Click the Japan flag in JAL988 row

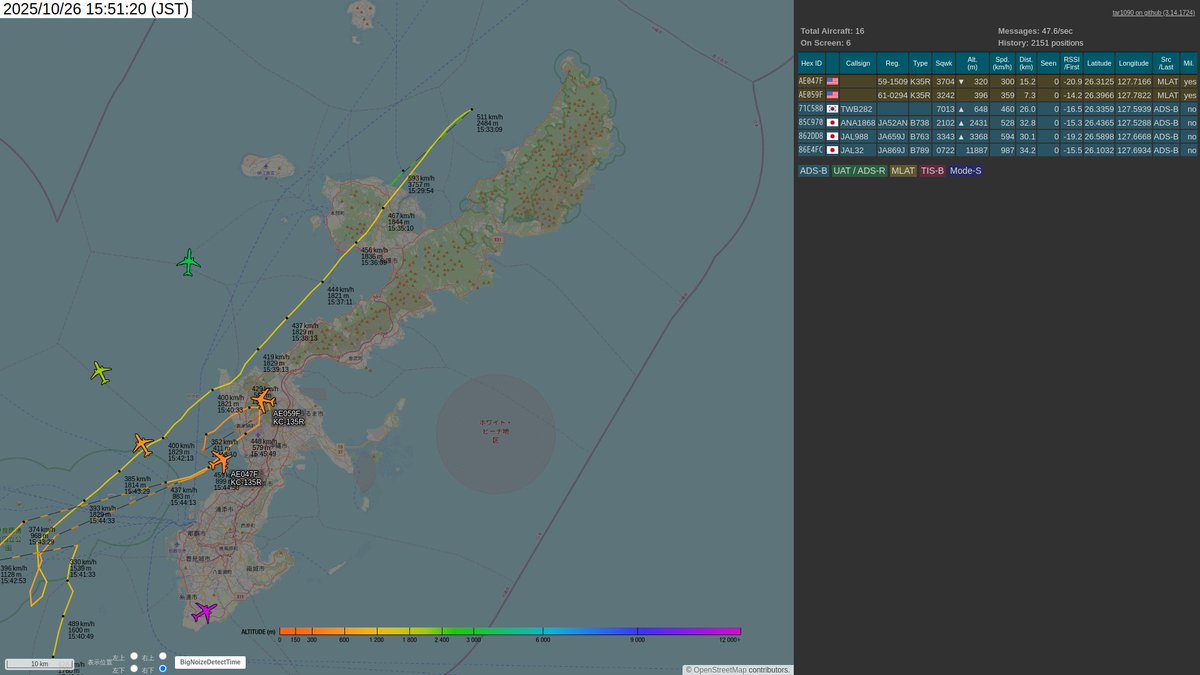(x=832, y=136)
